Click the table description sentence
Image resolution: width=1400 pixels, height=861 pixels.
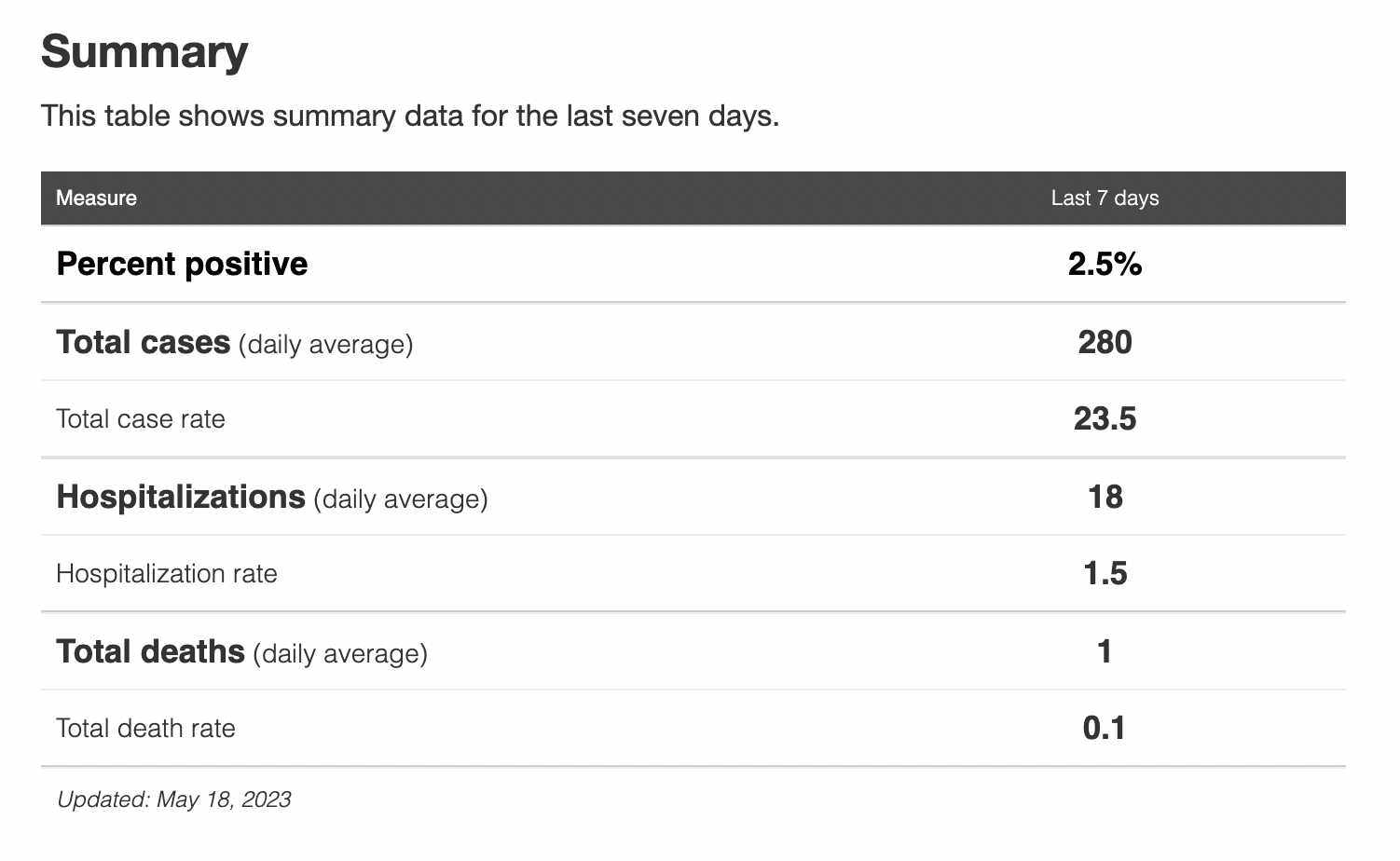click(409, 116)
